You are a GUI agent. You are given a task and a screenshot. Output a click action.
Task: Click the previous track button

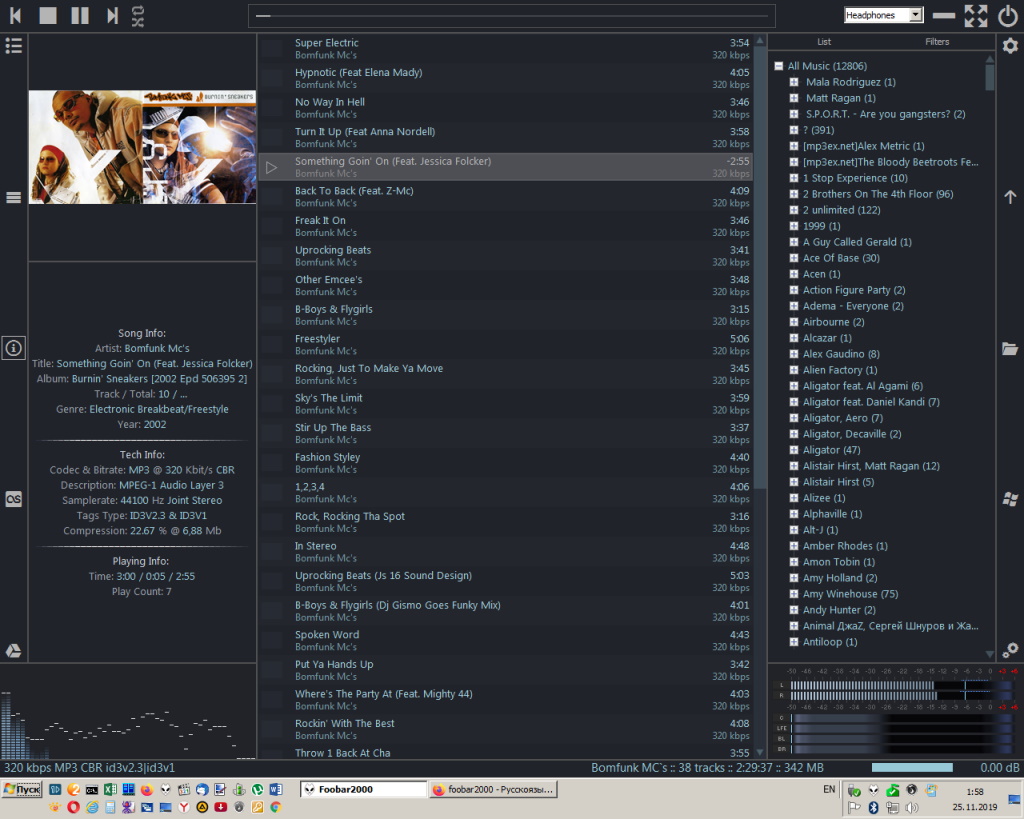[16, 15]
